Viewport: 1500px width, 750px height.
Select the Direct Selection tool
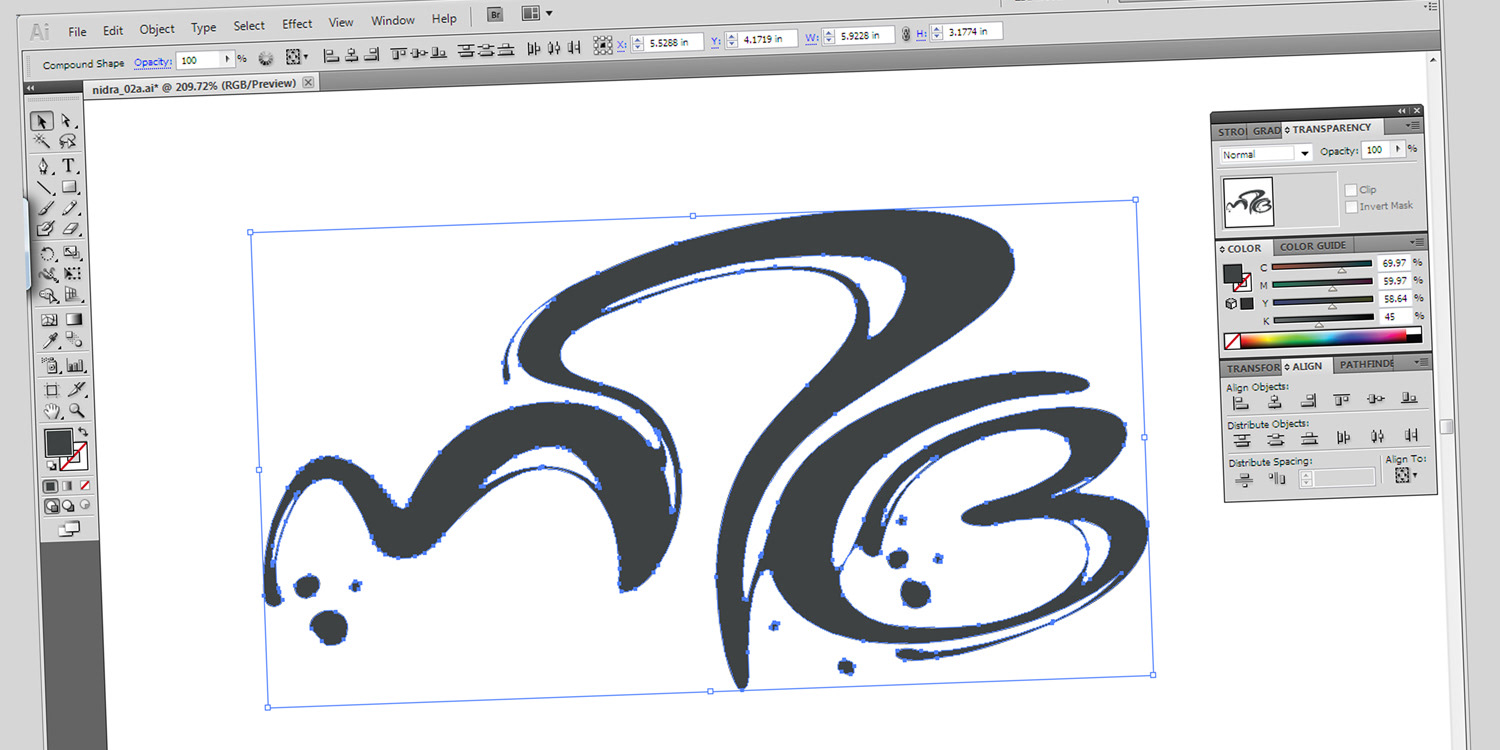tap(67, 121)
